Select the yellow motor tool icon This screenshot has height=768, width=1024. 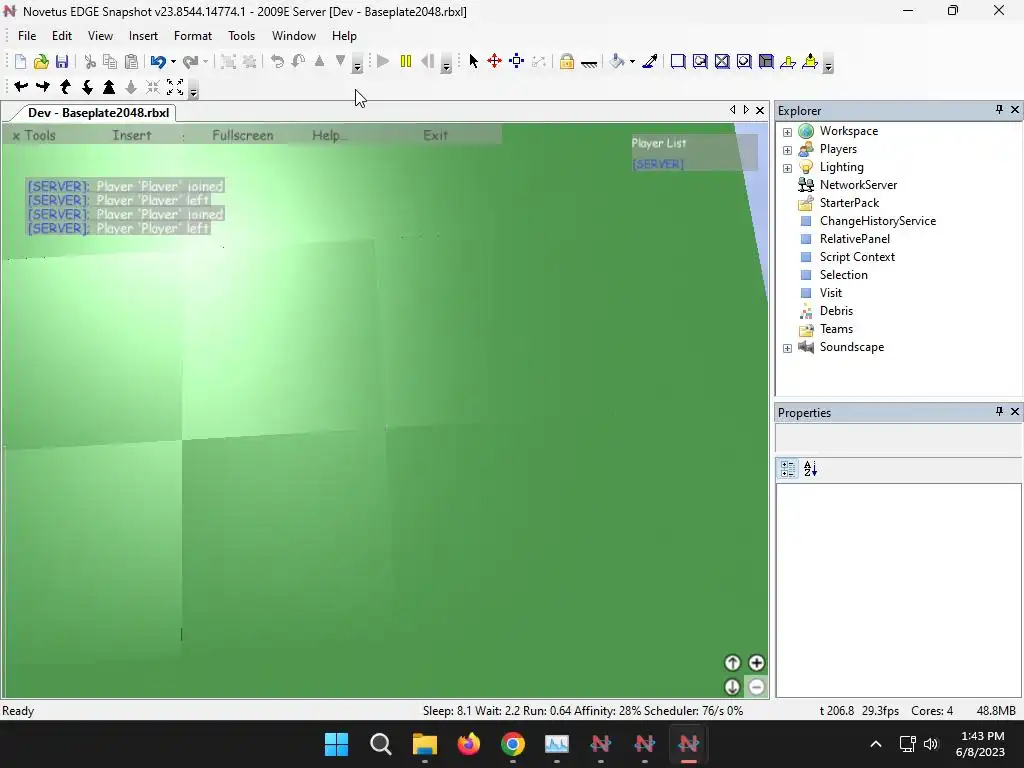[810, 61]
